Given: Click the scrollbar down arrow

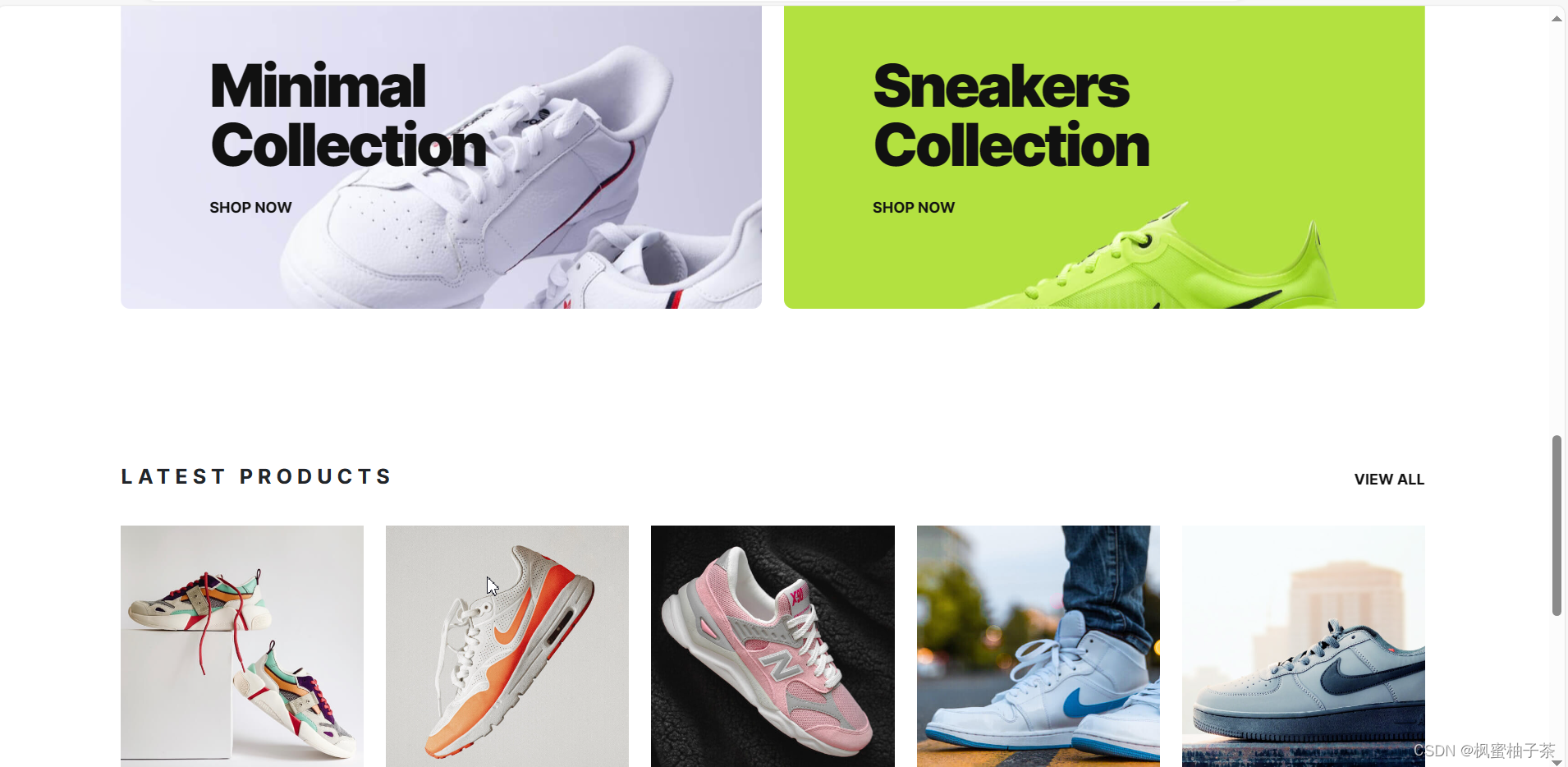Looking at the screenshot, I should pos(1557,763).
